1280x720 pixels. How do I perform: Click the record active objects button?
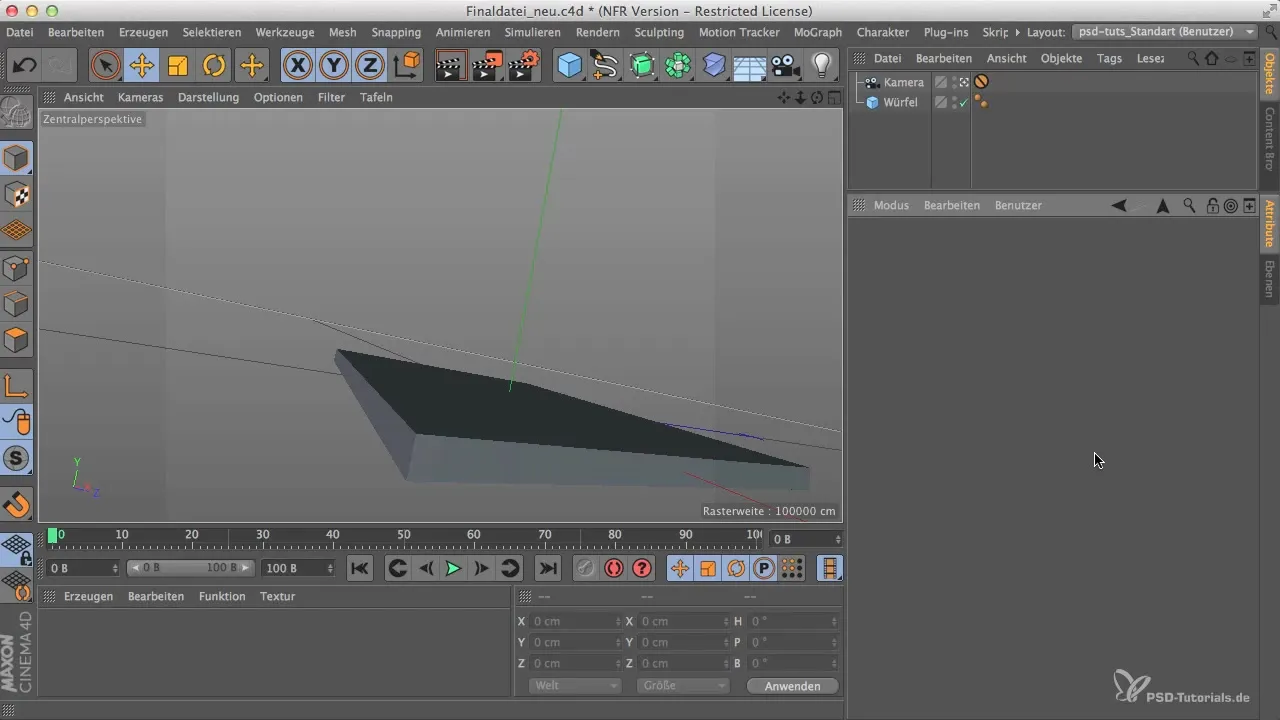pos(585,568)
